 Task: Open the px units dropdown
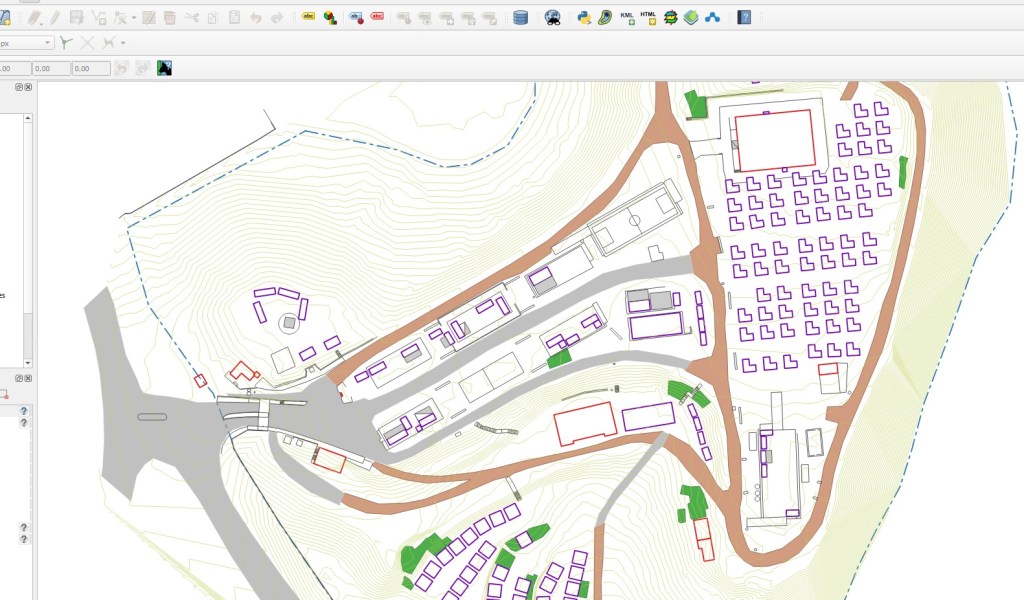(x=48, y=43)
